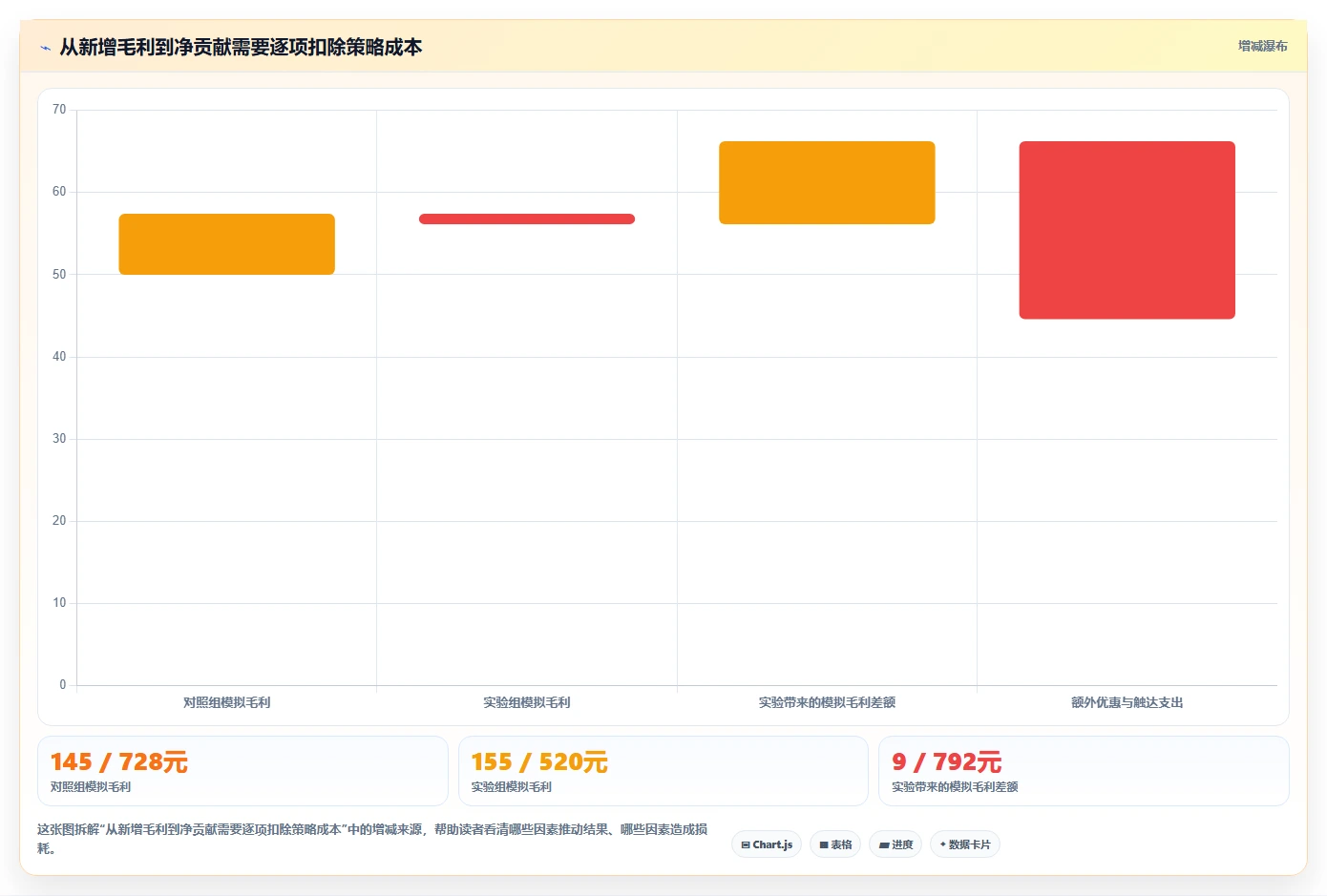Open the 9 / 792元 data card
1327x896 pixels.
[x=1084, y=771]
